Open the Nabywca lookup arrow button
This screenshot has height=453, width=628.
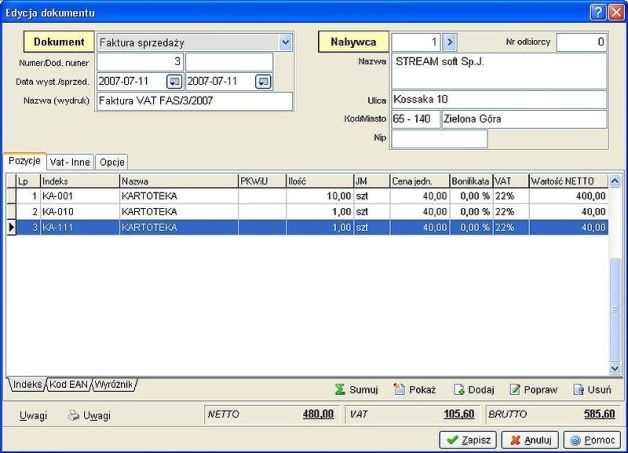pos(450,42)
